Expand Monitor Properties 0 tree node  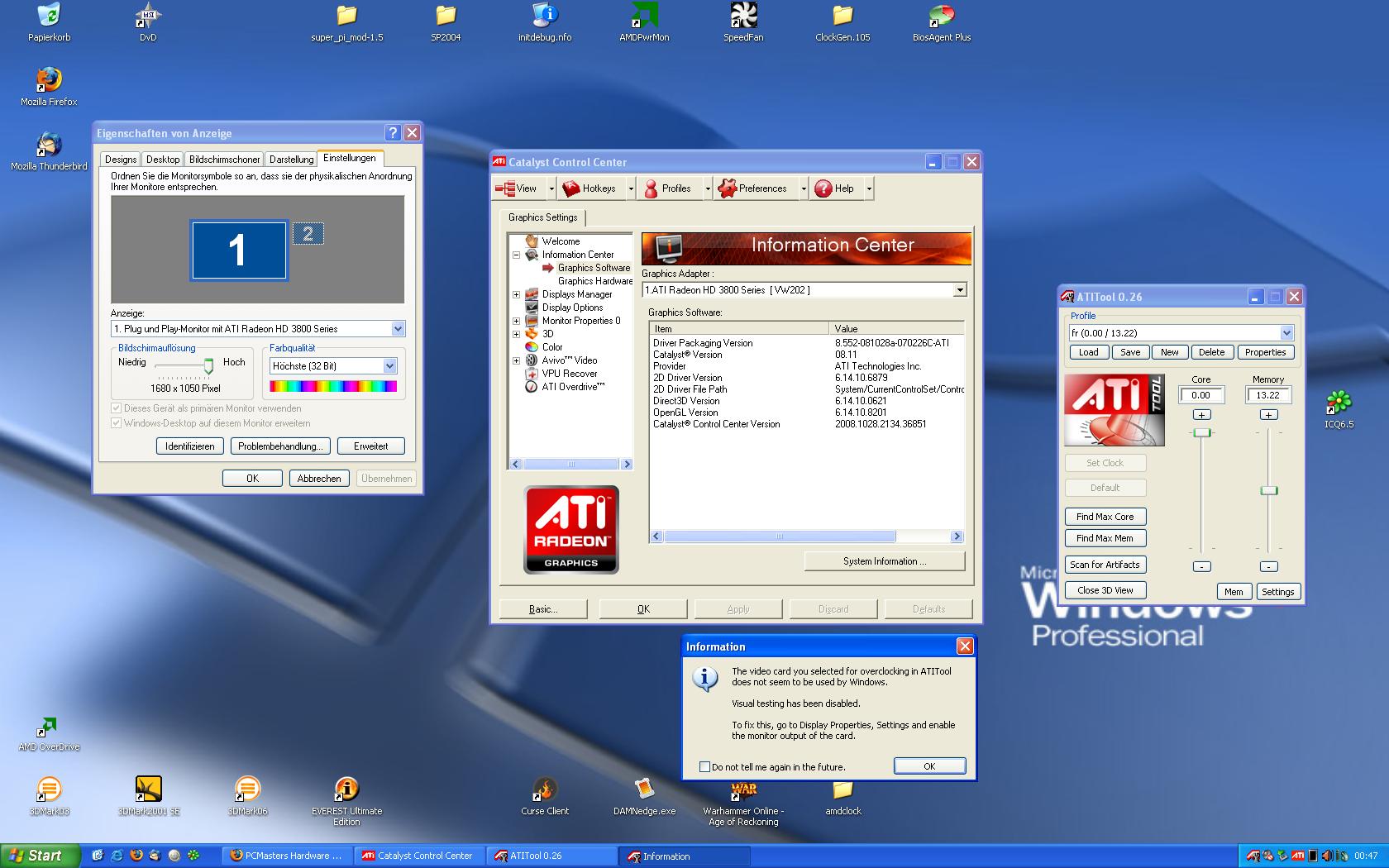click(516, 321)
